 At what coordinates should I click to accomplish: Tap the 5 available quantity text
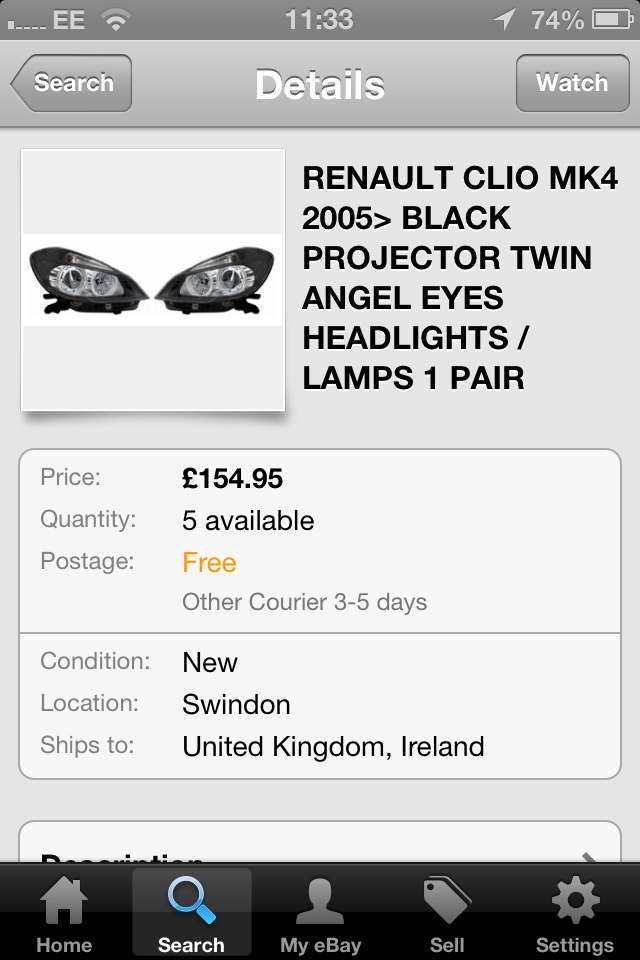click(248, 521)
